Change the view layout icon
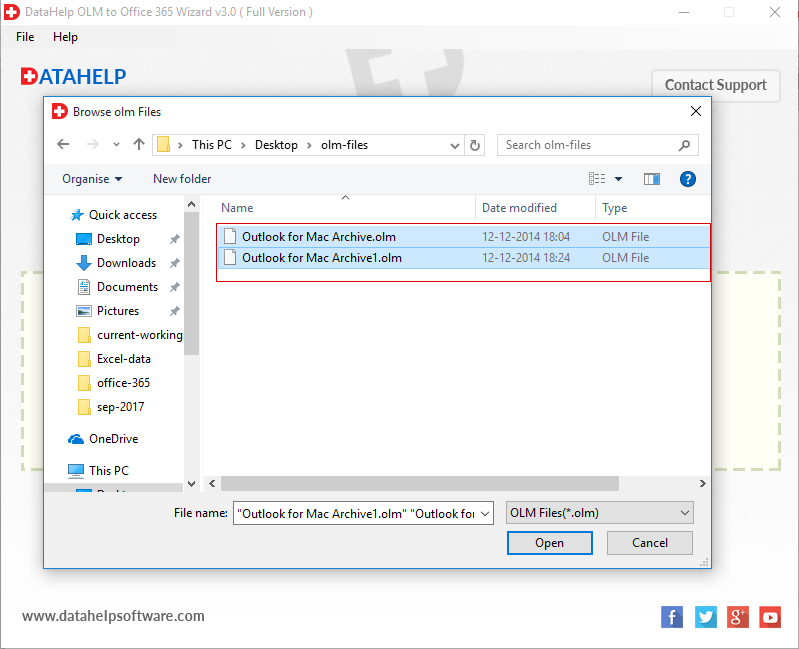The width and height of the screenshot is (799, 649). click(597, 179)
